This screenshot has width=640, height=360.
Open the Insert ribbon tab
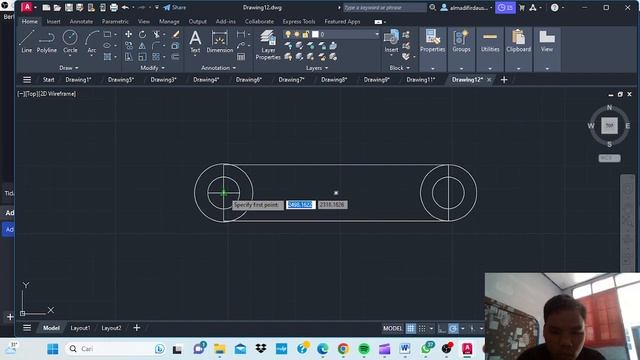click(x=53, y=21)
